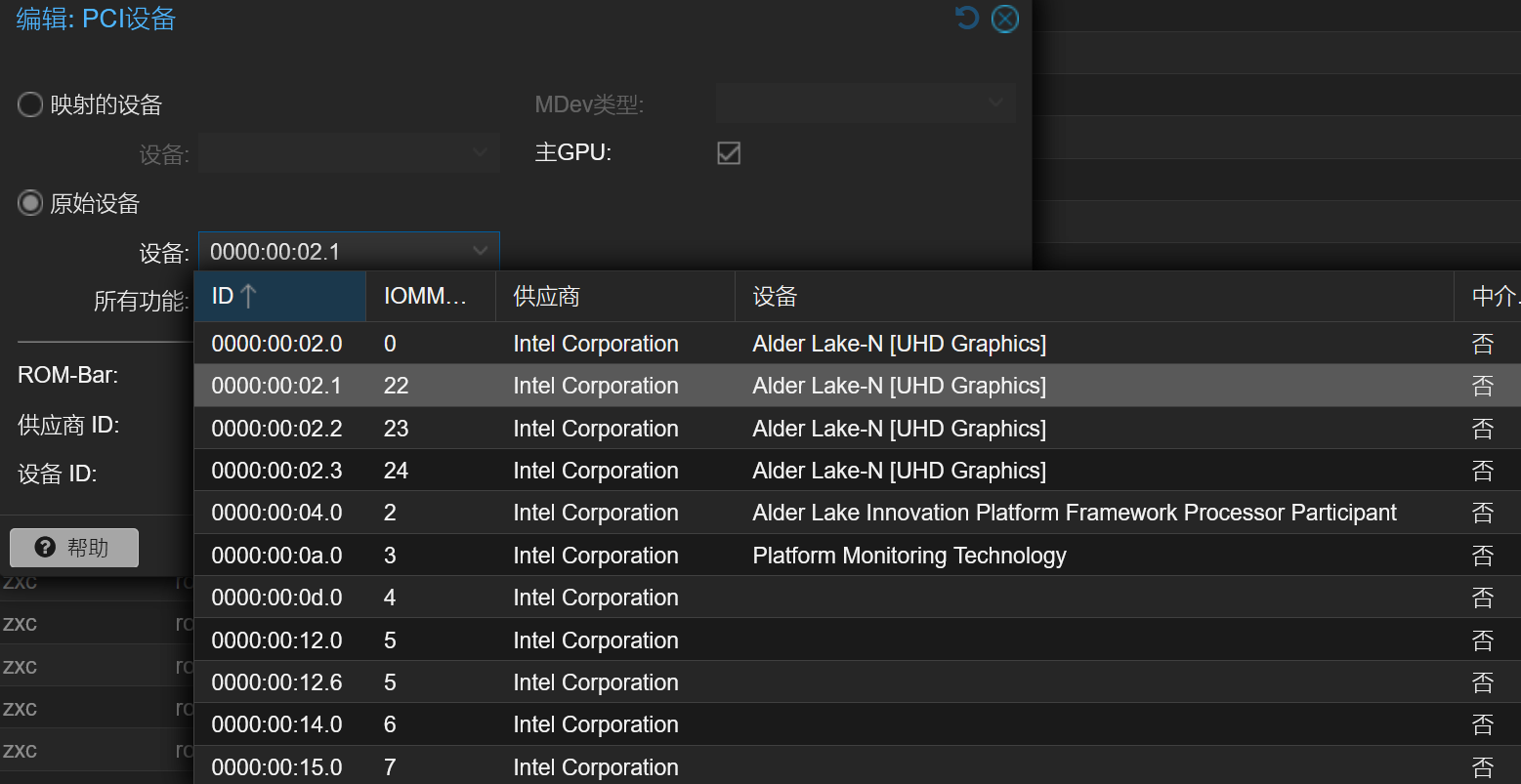Select device 0000:00:02.2
The width and height of the screenshot is (1521, 784).
click(858, 429)
